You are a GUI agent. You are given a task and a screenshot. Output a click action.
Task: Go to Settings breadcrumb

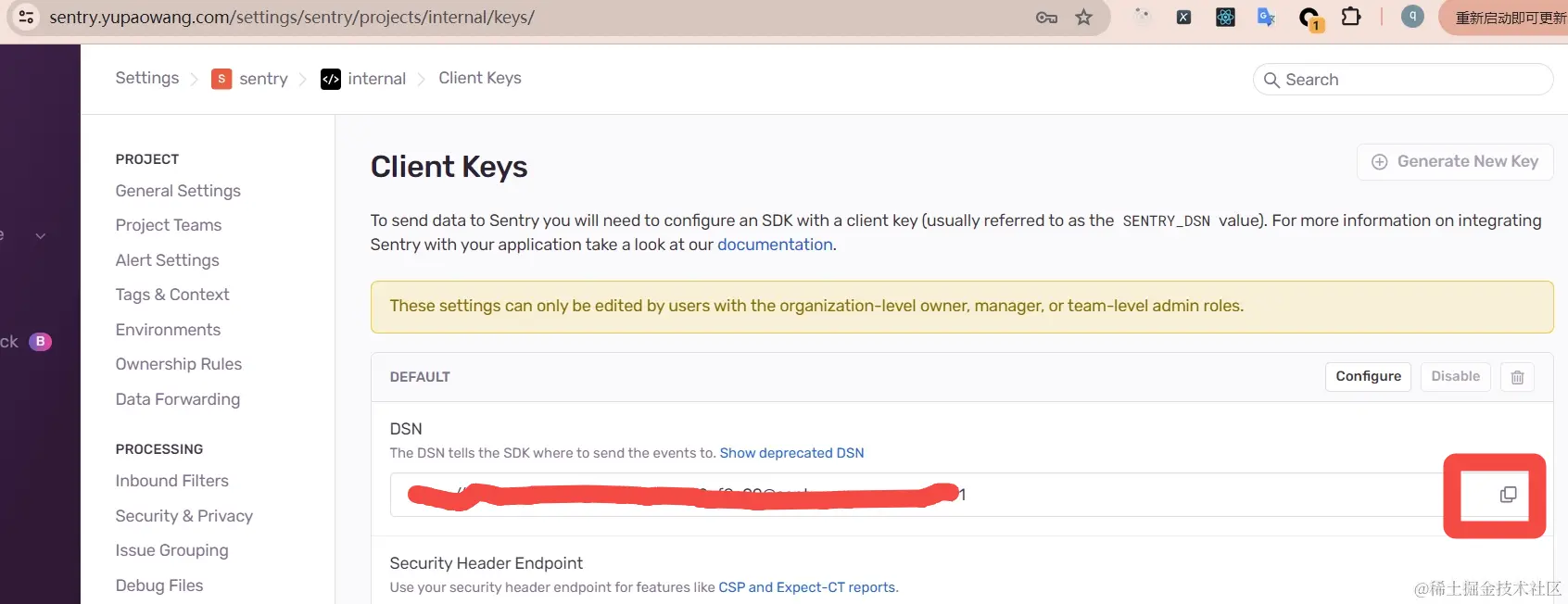pyautogui.click(x=147, y=78)
